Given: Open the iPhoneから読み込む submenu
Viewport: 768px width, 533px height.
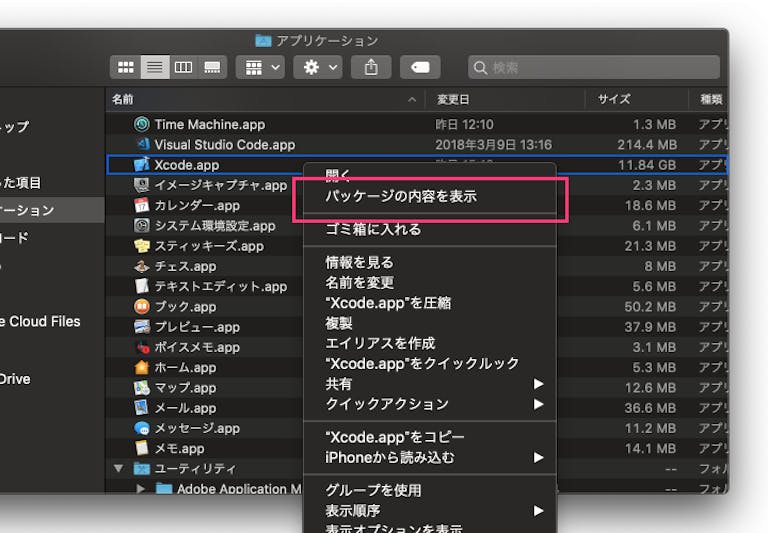Looking at the screenshot, I should click(x=430, y=458).
